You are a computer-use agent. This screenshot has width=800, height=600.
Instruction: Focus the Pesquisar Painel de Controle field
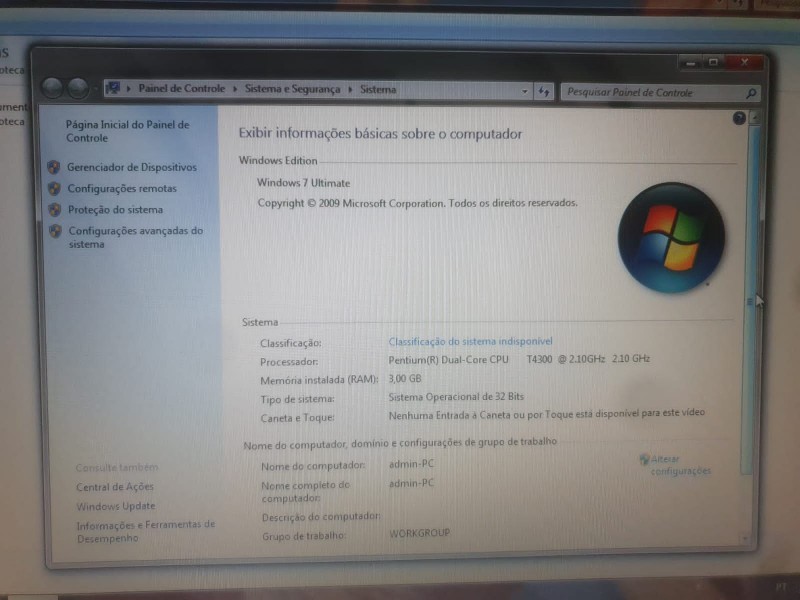coord(650,92)
